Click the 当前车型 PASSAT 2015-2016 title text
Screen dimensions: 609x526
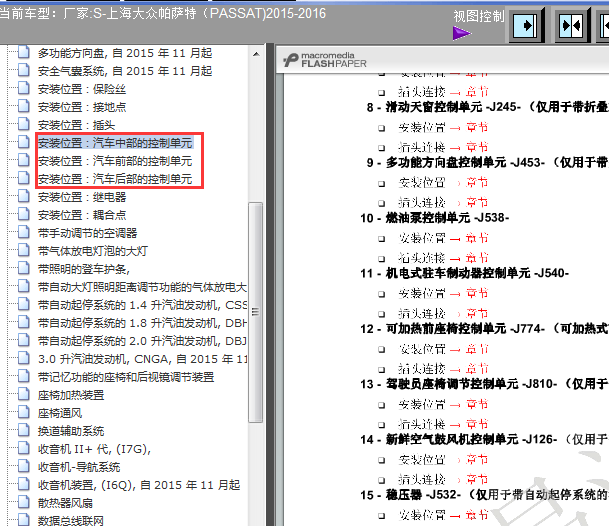[163, 14]
